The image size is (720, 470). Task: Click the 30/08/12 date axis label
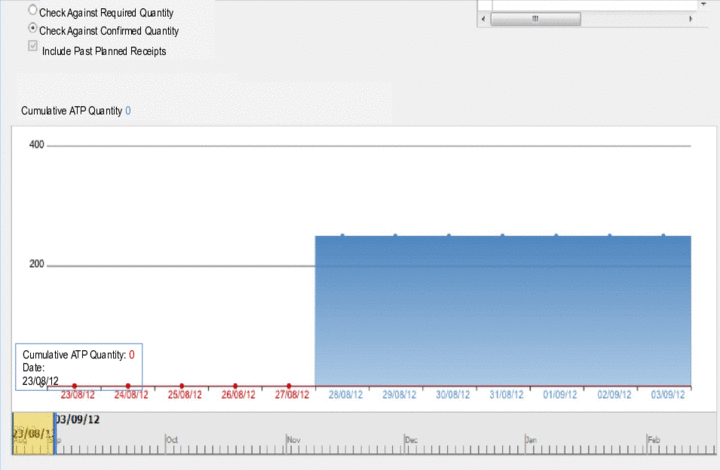coord(454,395)
